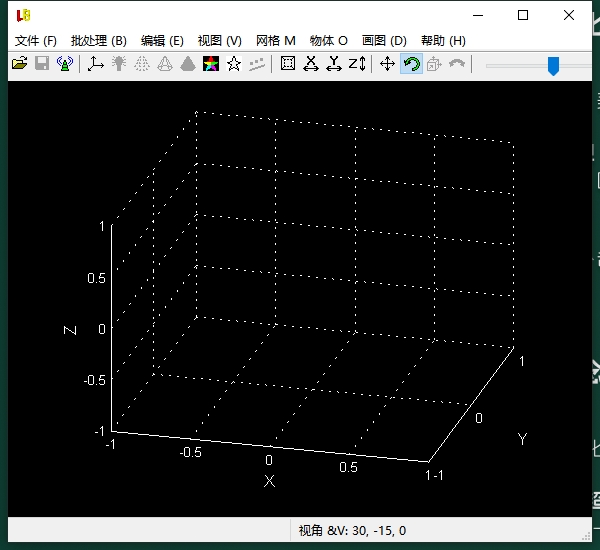Click the X axis label in plot

(269, 481)
